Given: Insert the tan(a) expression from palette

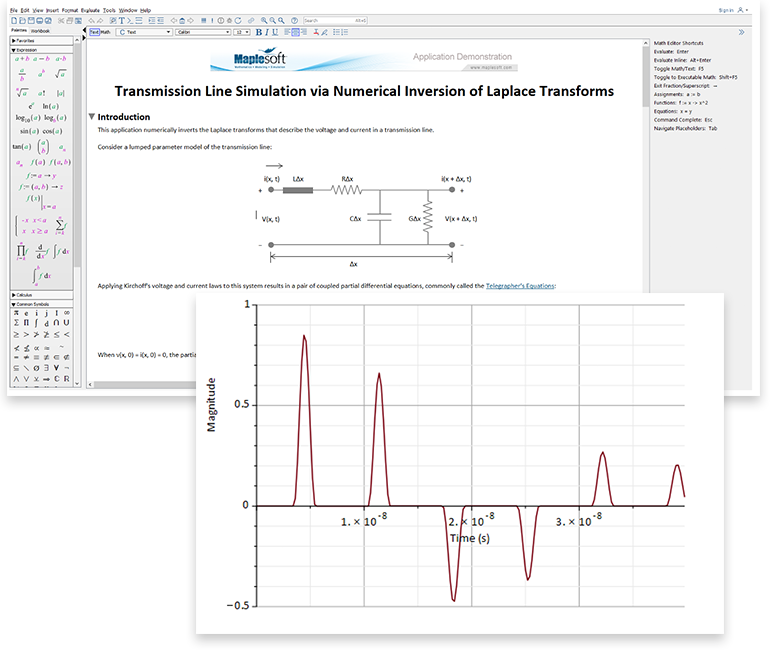Looking at the screenshot, I should [x=20, y=145].
